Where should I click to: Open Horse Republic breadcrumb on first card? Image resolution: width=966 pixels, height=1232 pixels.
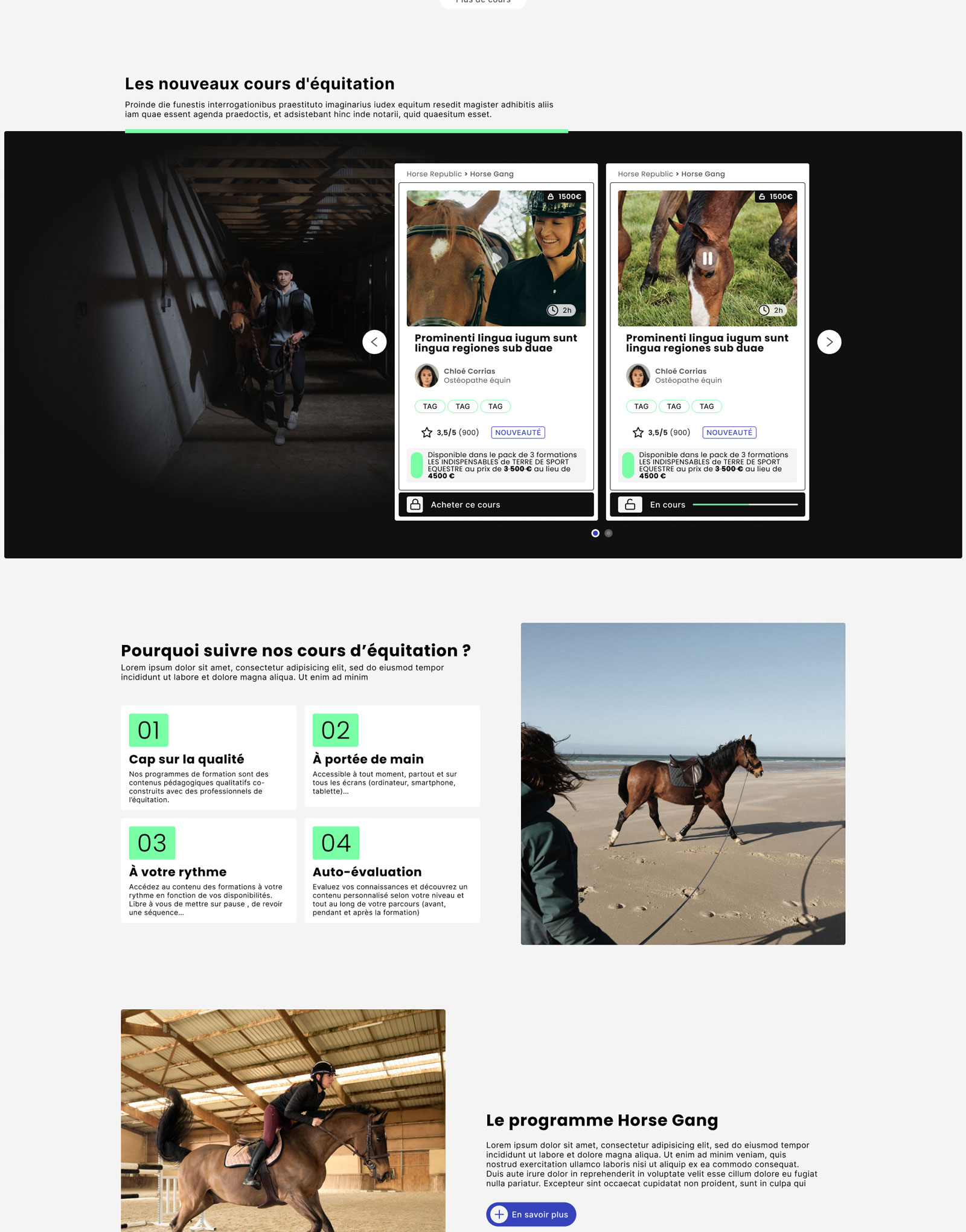pyautogui.click(x=434, y=174)
